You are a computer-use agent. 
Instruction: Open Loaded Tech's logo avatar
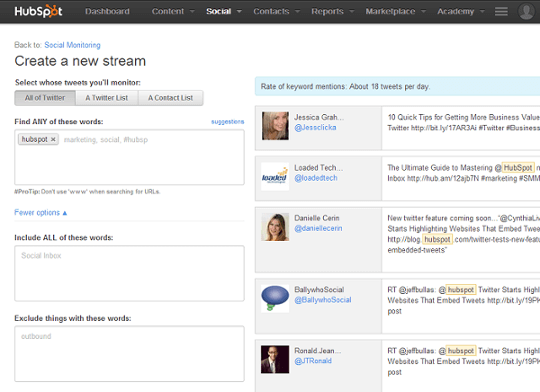click(x=275, y=176)
